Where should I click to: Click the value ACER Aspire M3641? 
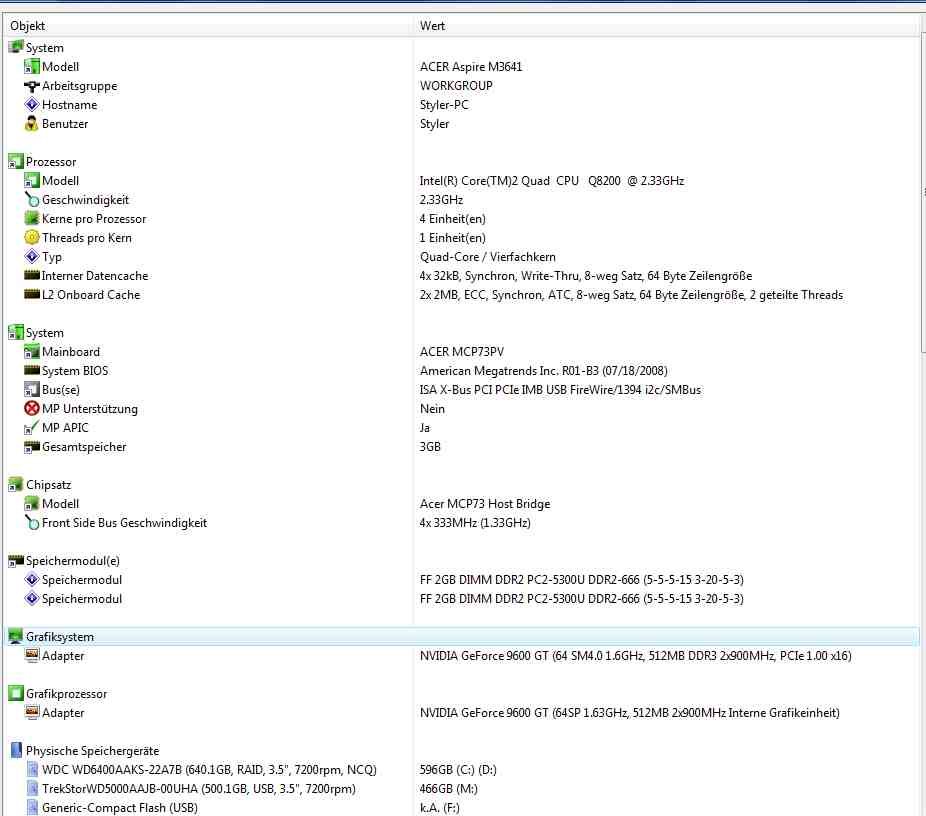point(471,66)
